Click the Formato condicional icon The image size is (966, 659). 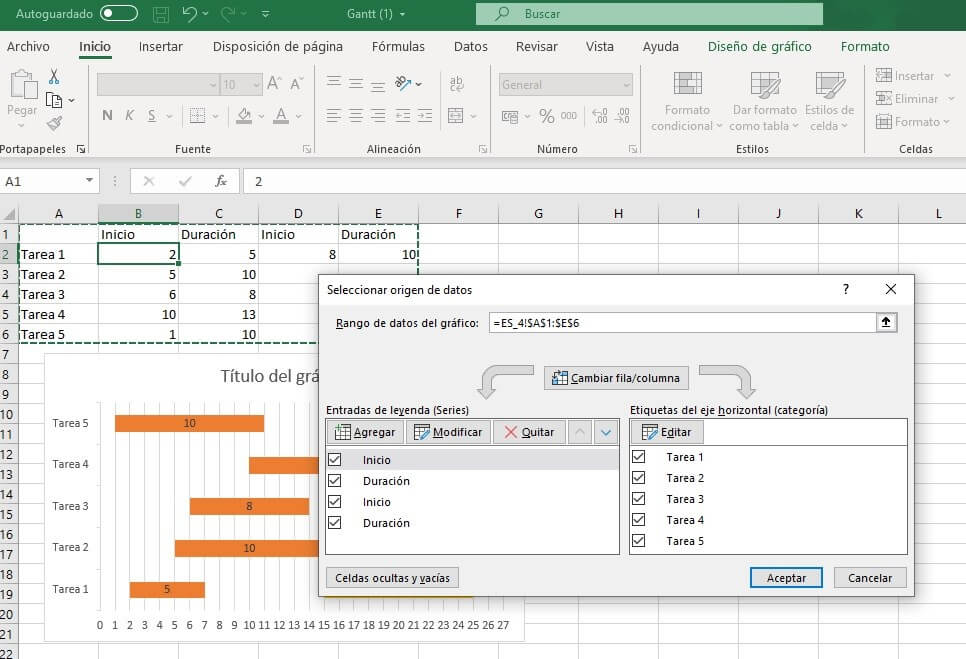687,84
